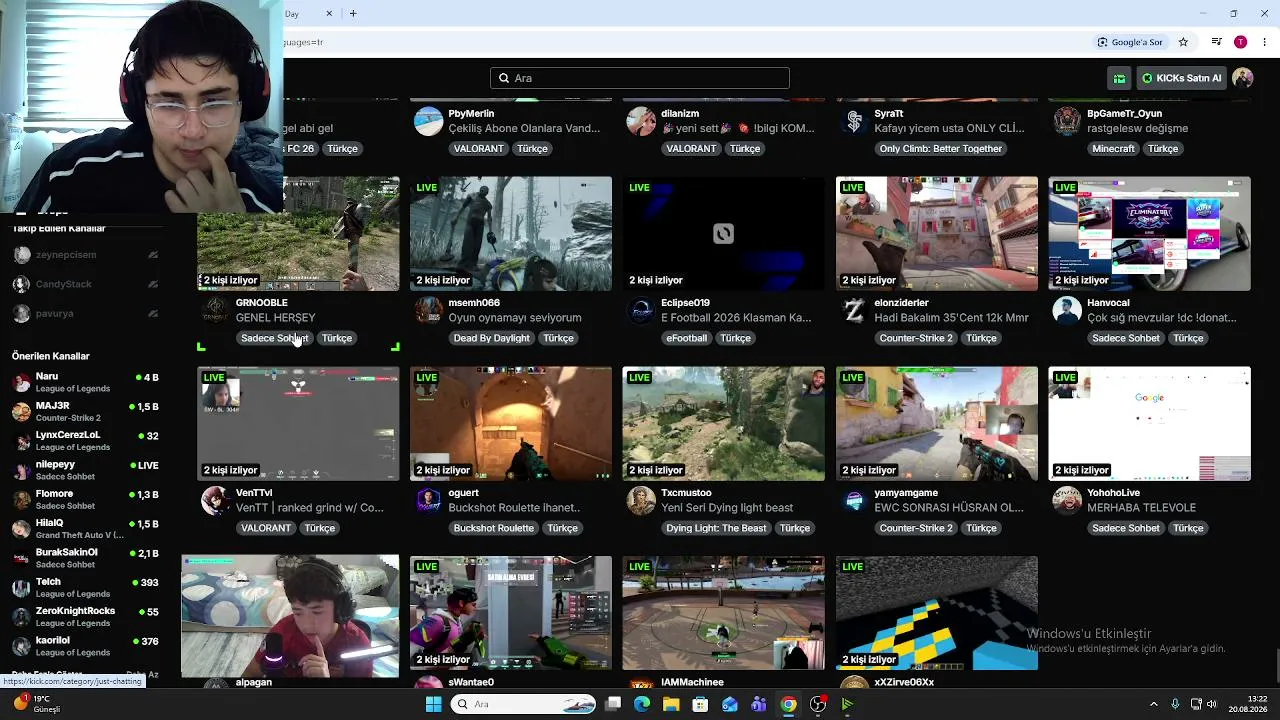Screen dimensions: 1280x720
Task: Open Microsoft Edge from the taskbar
Action: coord(642,704)
